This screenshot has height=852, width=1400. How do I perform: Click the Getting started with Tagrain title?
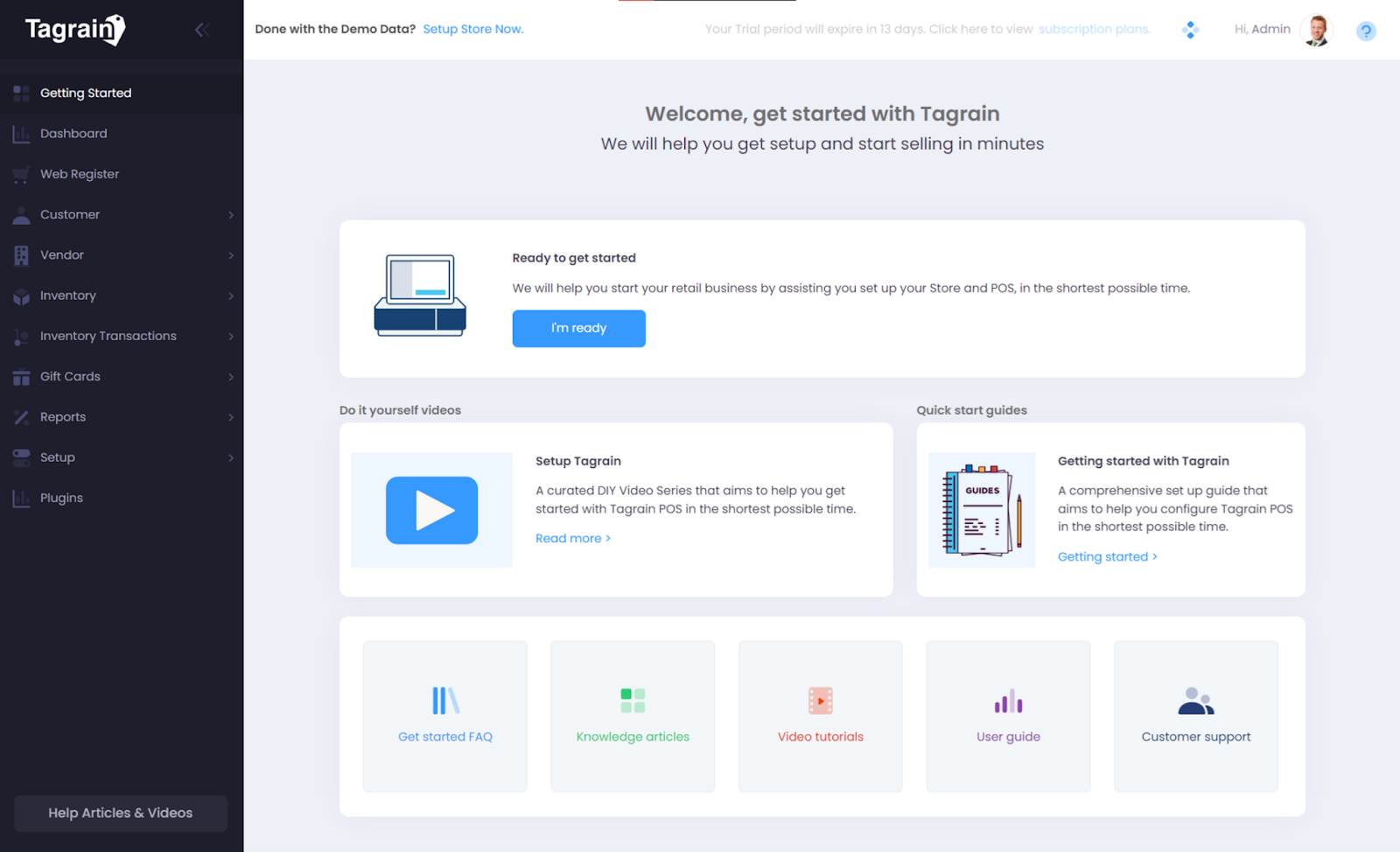click(x=1144, y=461)
